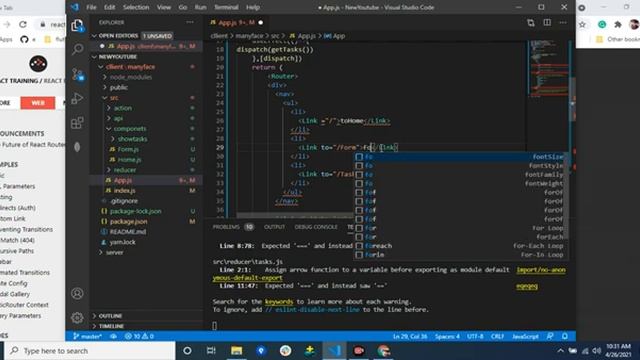
Task: Click minimap slider in editor
Action: click(547, 69)
